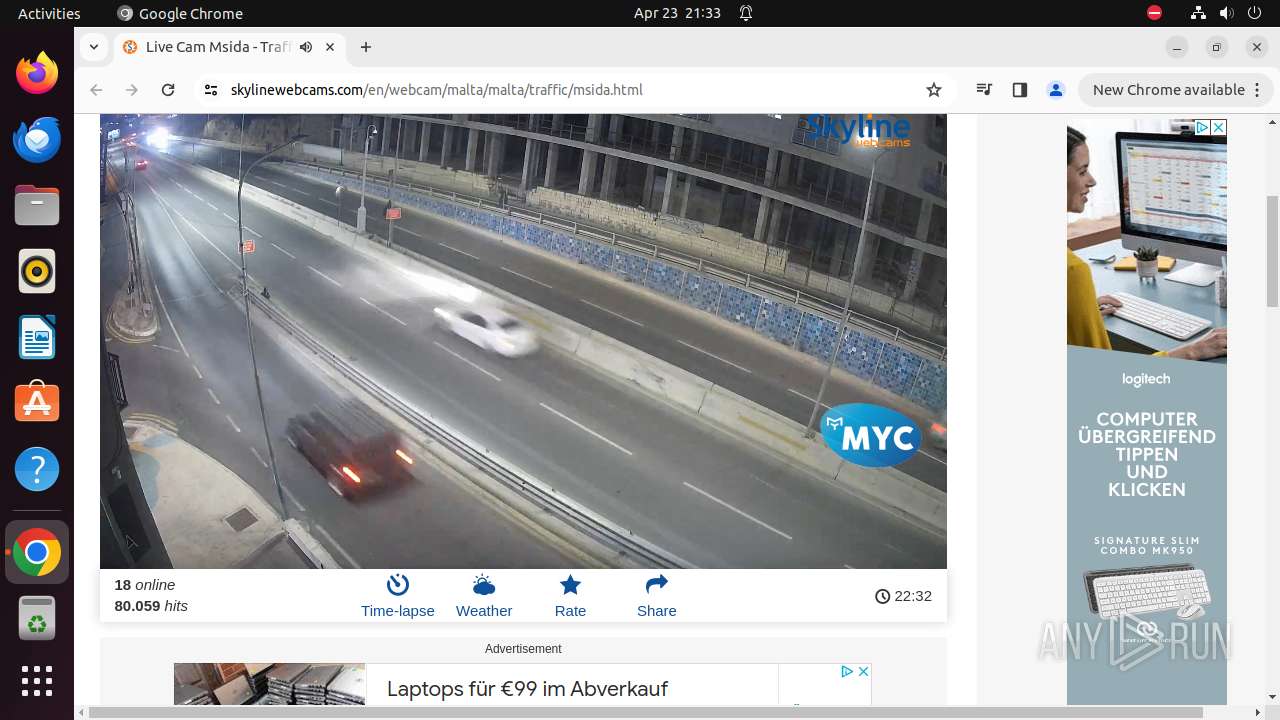Click the Skyline Webcams logo on video
Screen dimensions: 1280x720
click(x=858, y=130)
